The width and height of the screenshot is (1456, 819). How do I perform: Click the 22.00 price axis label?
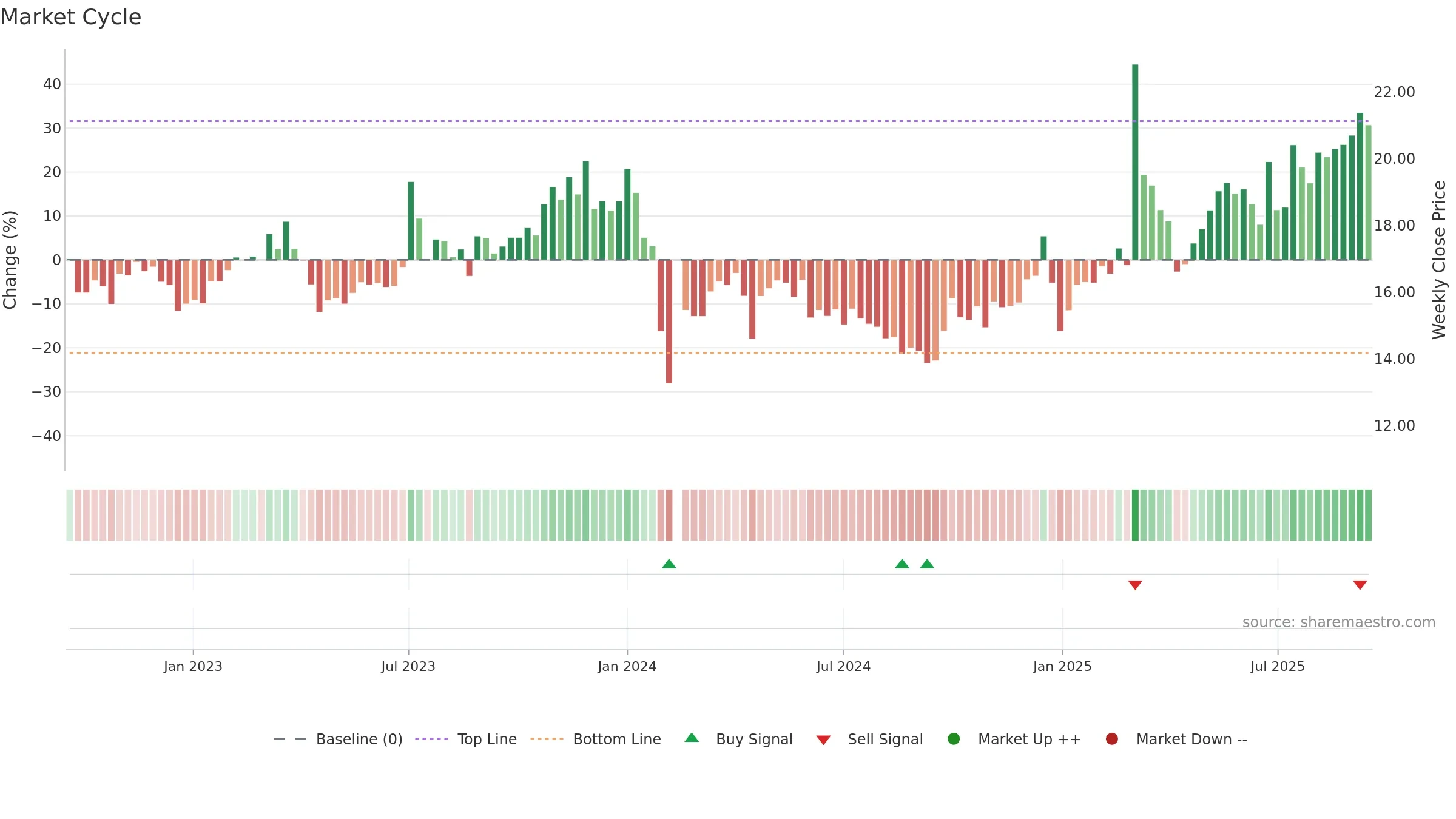click(x=1394, y=92)
